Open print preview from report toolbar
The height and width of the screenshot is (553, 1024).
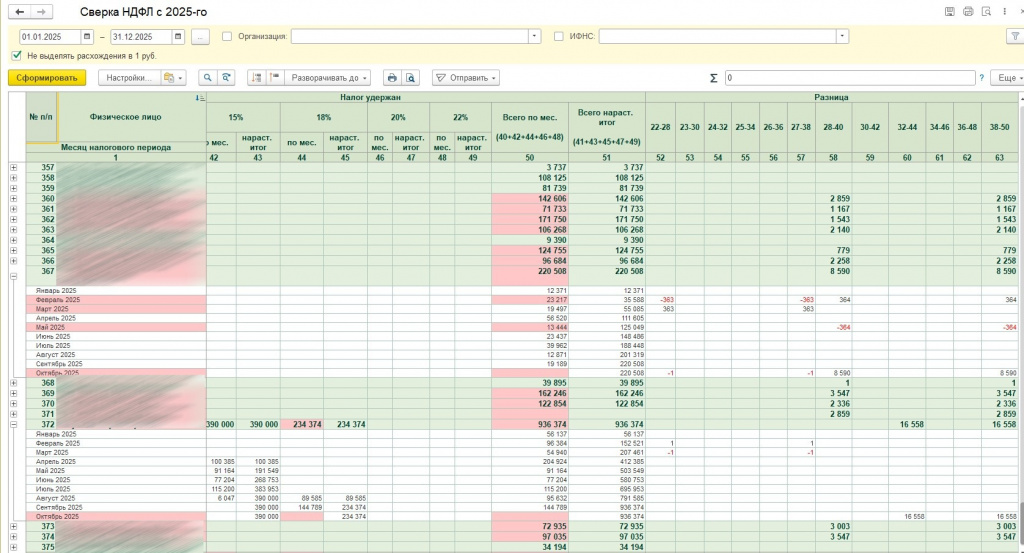click(x=410, y=77)
